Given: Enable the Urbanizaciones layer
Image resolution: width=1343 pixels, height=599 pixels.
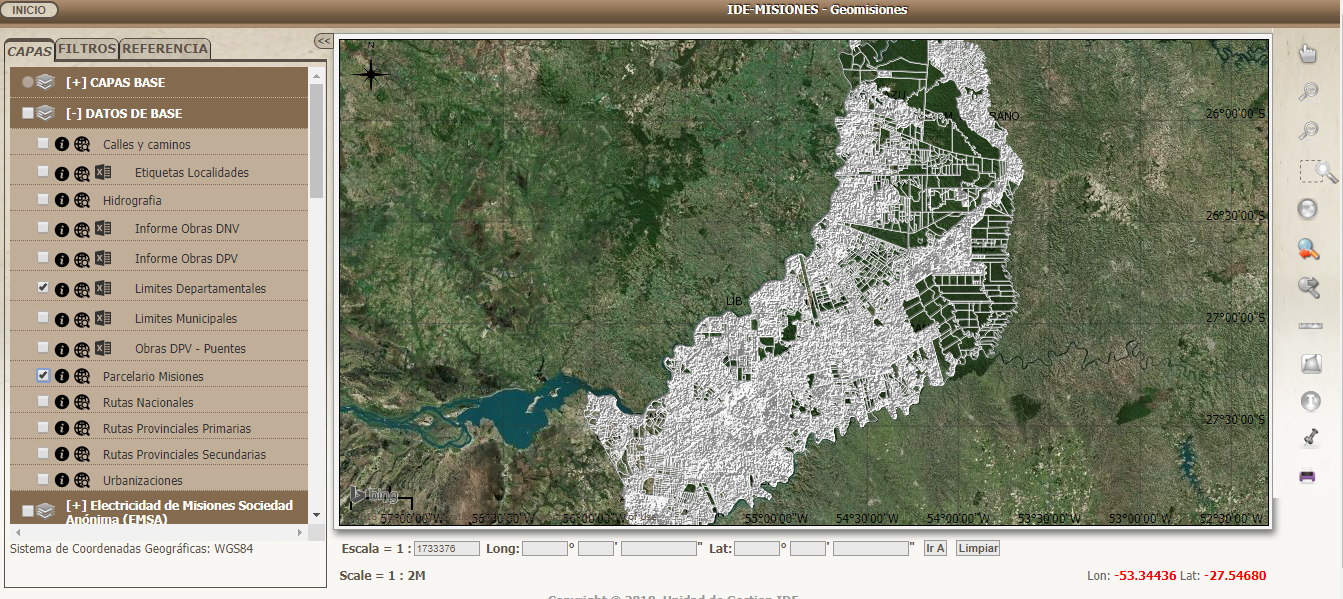Looking at the screenshot, I should pos(43,480).
